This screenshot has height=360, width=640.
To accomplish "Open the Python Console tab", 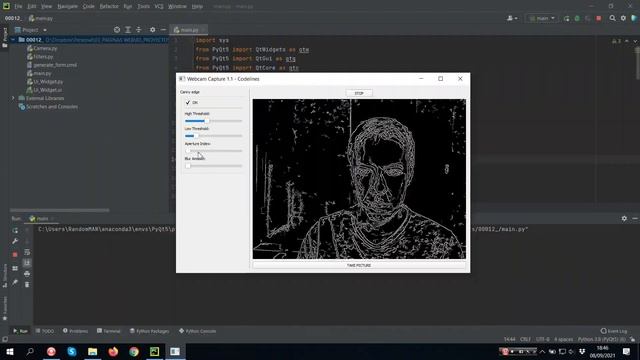I will pos(198,331).
